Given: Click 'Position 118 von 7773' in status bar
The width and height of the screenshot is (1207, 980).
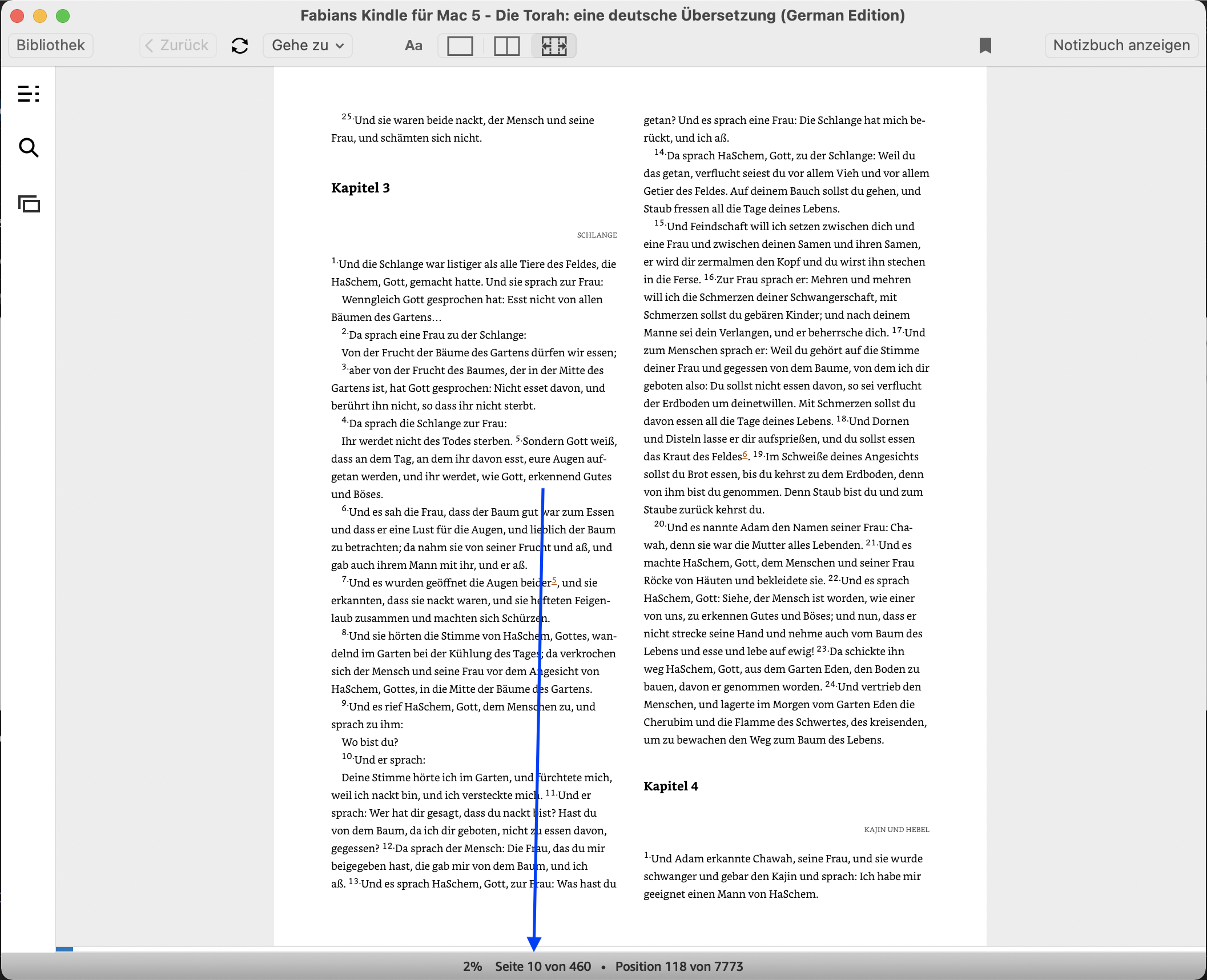Looking at the screenshot, I should tap(679, 966).
